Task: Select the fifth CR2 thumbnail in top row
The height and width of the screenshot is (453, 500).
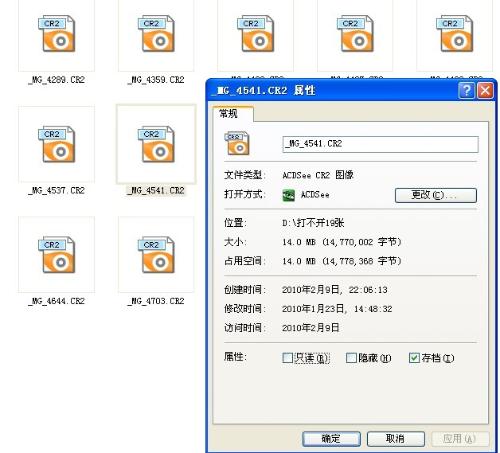Action: tap(455, 33)
